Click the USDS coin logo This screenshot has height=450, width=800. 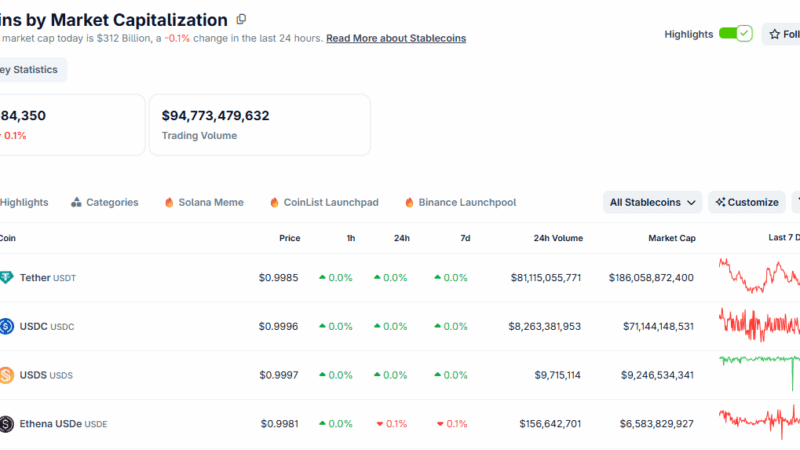click(x=7, y=375)
